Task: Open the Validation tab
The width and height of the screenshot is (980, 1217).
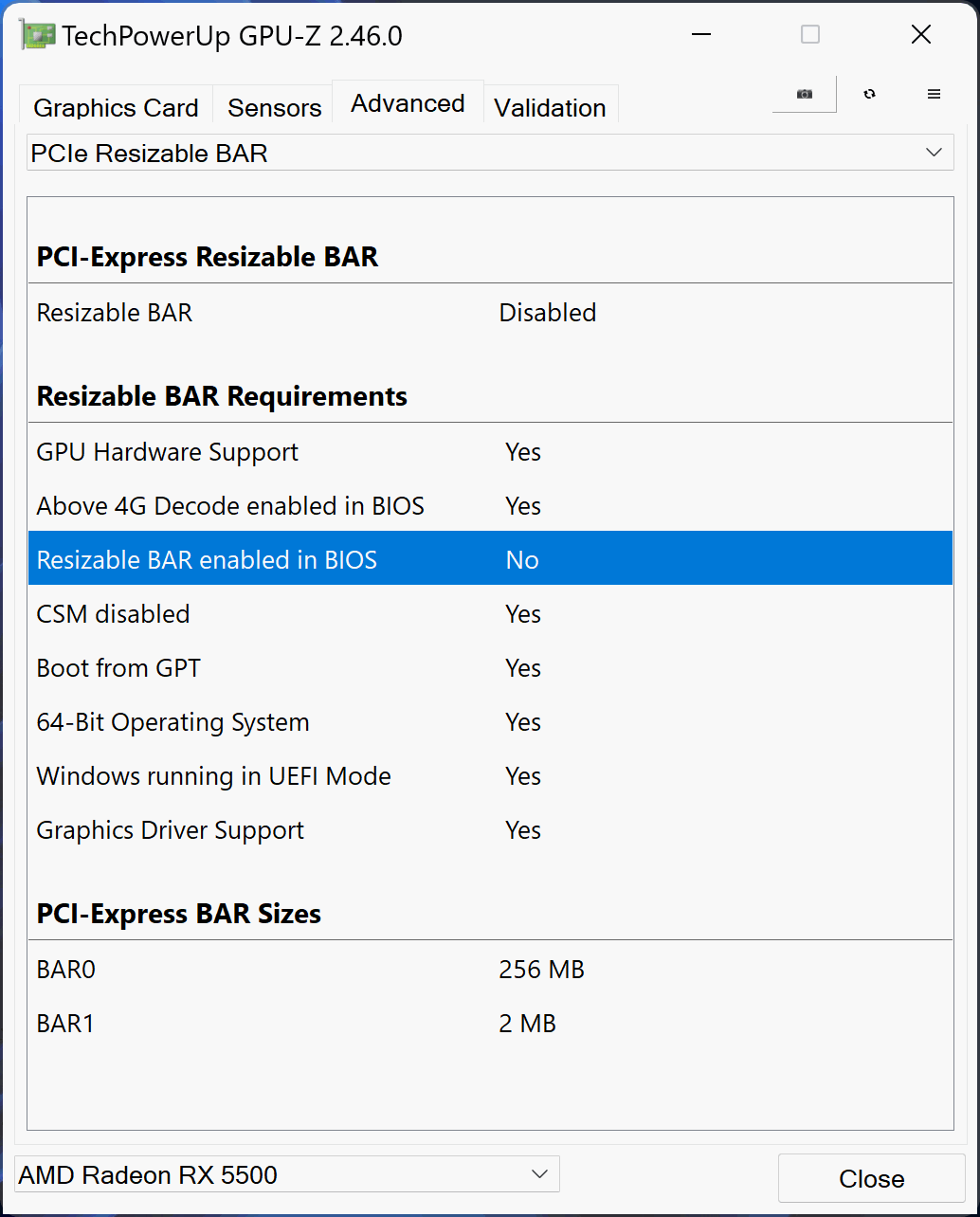Action: tap(550, 106)
